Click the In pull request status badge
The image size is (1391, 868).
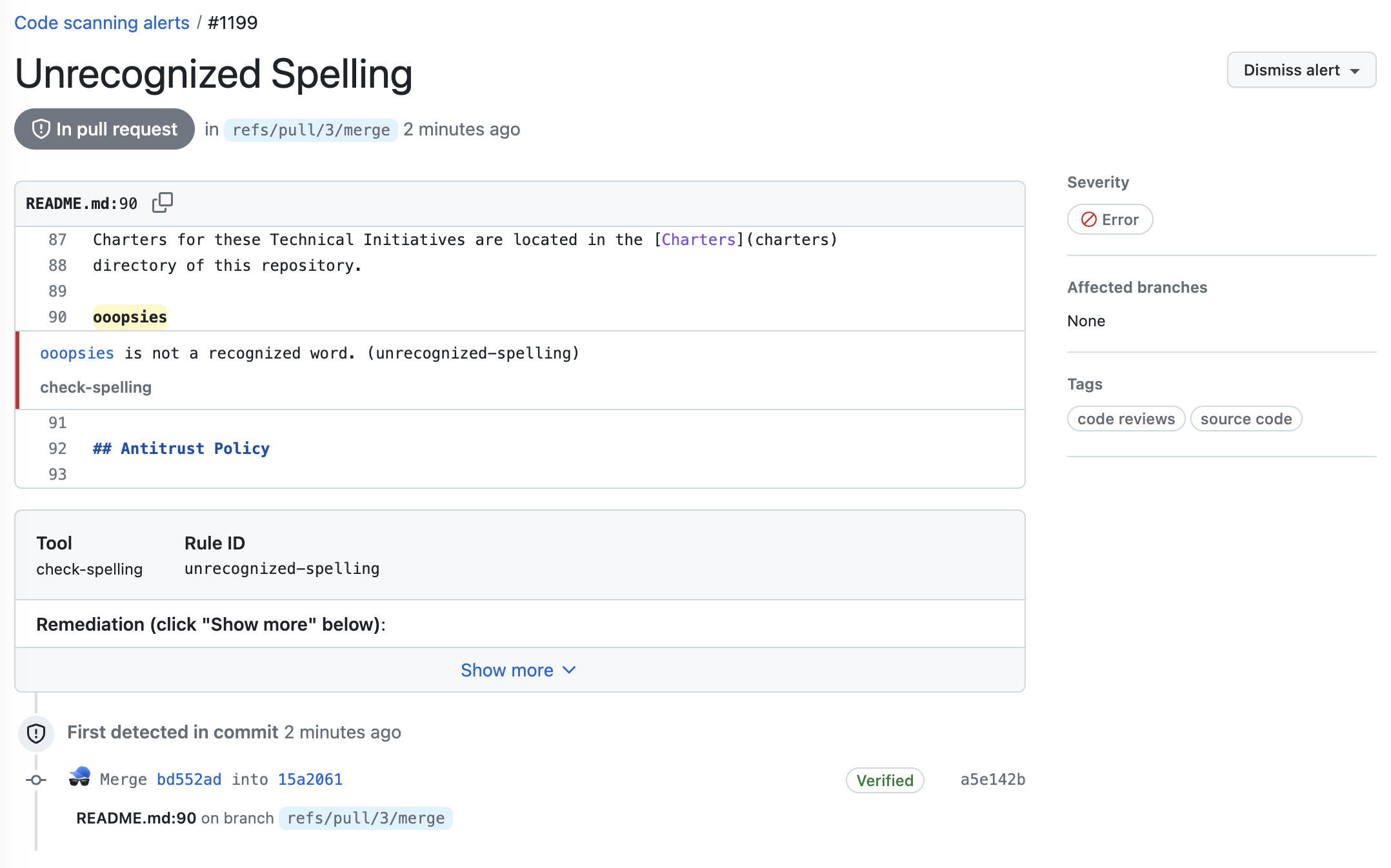point(105,129)
